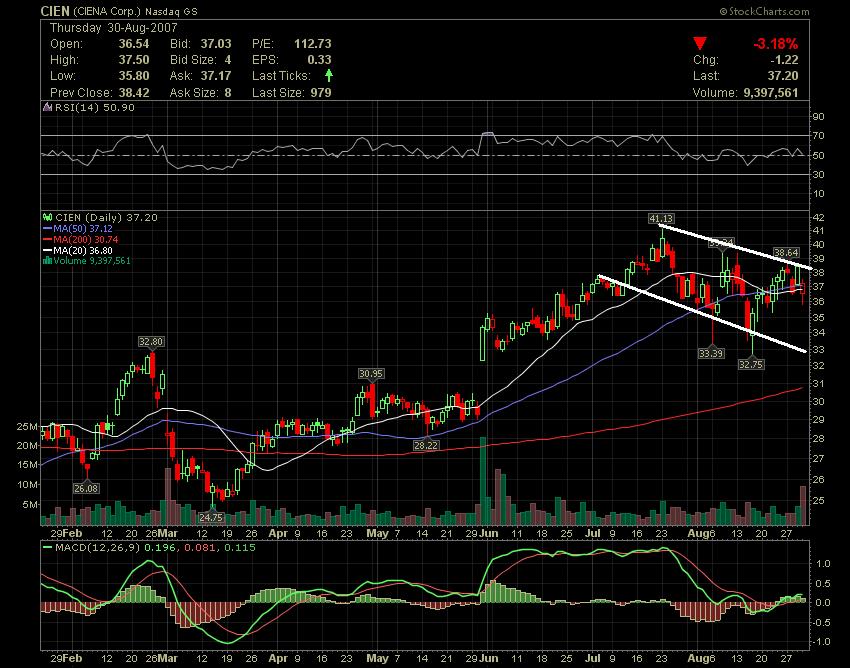Click the 'MA(50) 37.12' legend text
850x668 pixels.
[83, 229]
